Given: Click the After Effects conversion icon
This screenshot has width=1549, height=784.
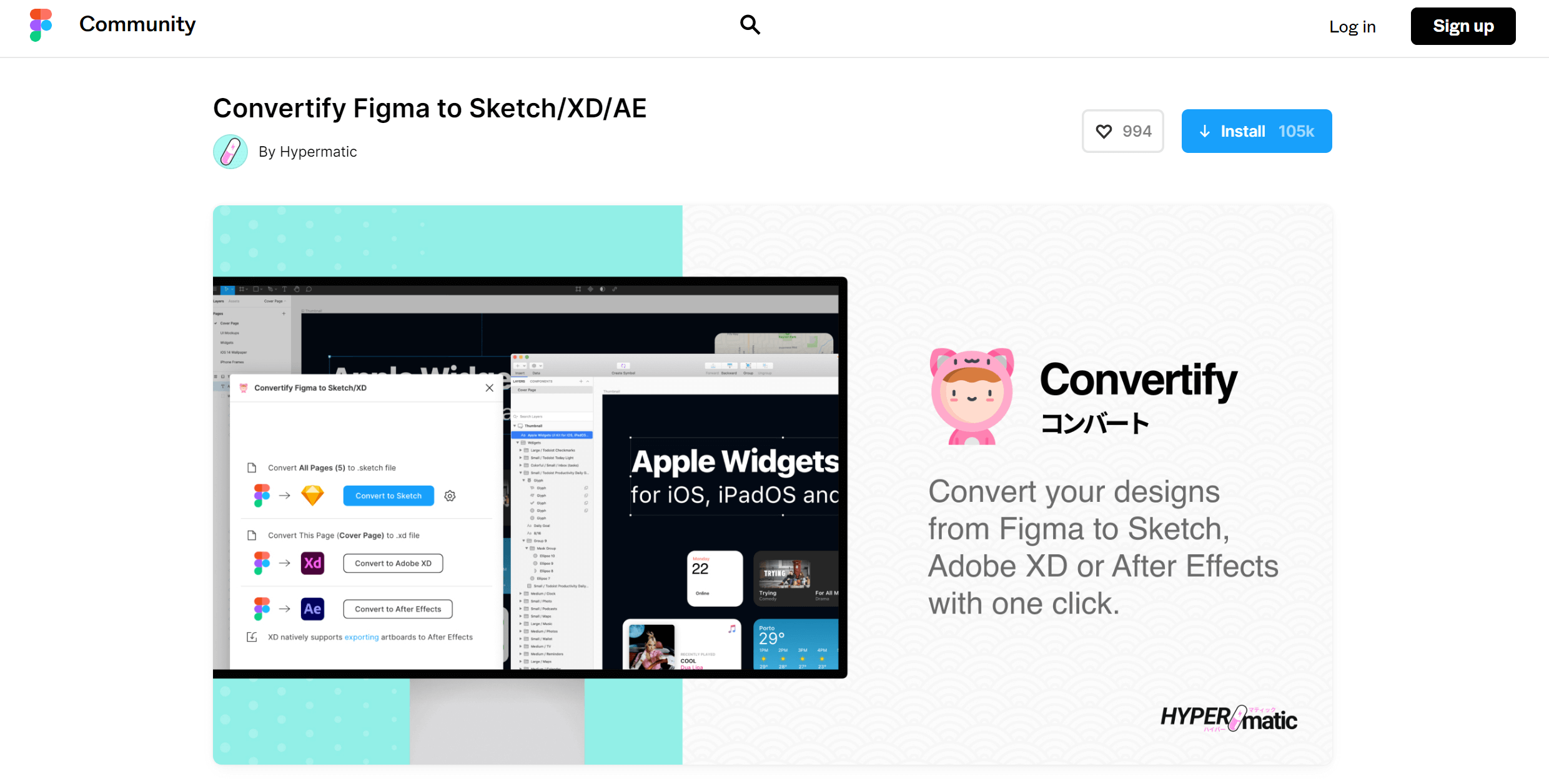Looking at the screenshot, I should coord(313,608).
